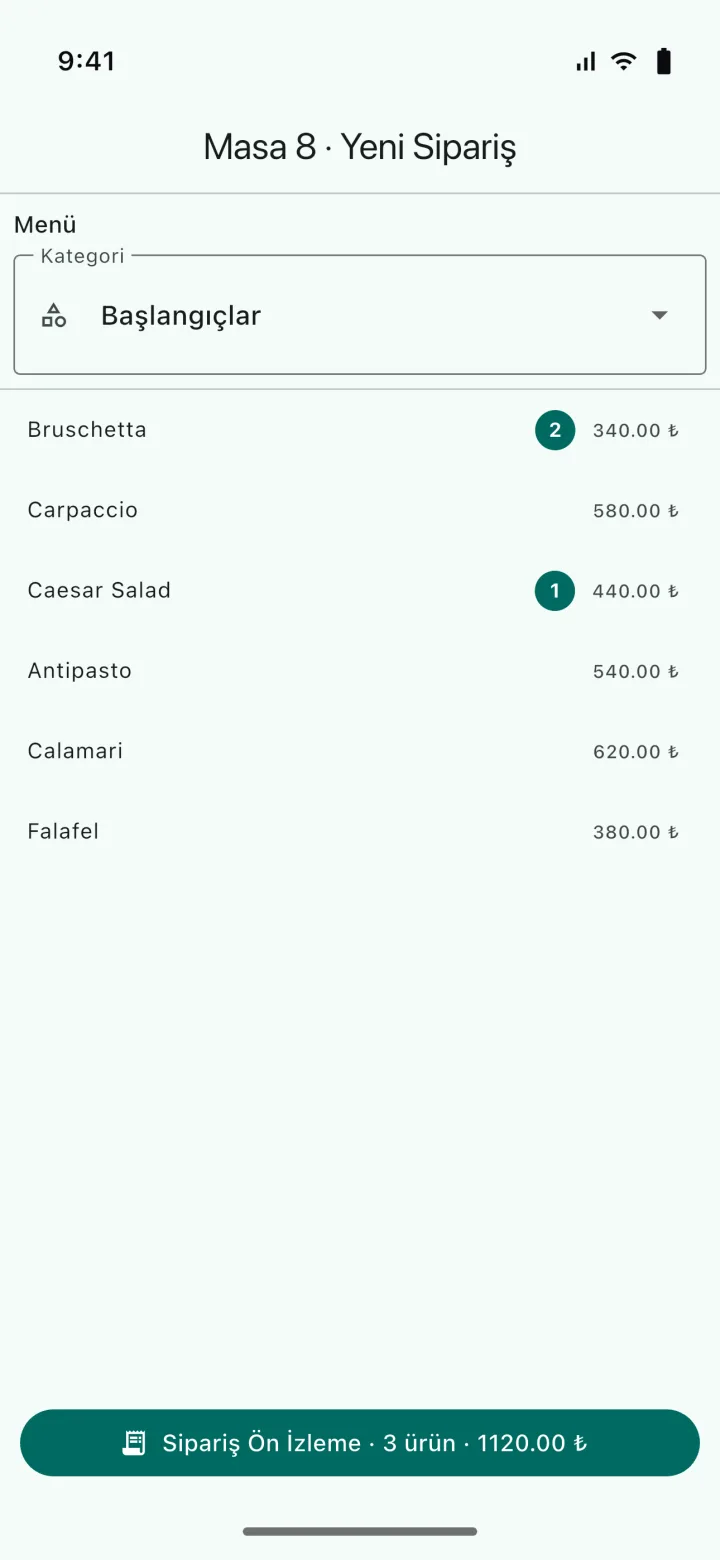This screenshot has width=720, height=1560.
Task: Click the receipt icon in order preview
Action: point(134,1443)
